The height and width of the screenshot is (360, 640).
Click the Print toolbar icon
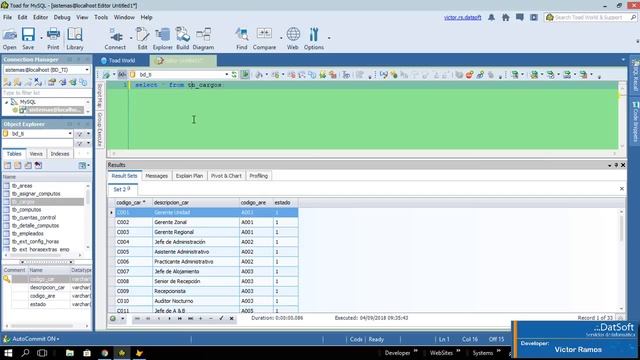tap(53, 39)
